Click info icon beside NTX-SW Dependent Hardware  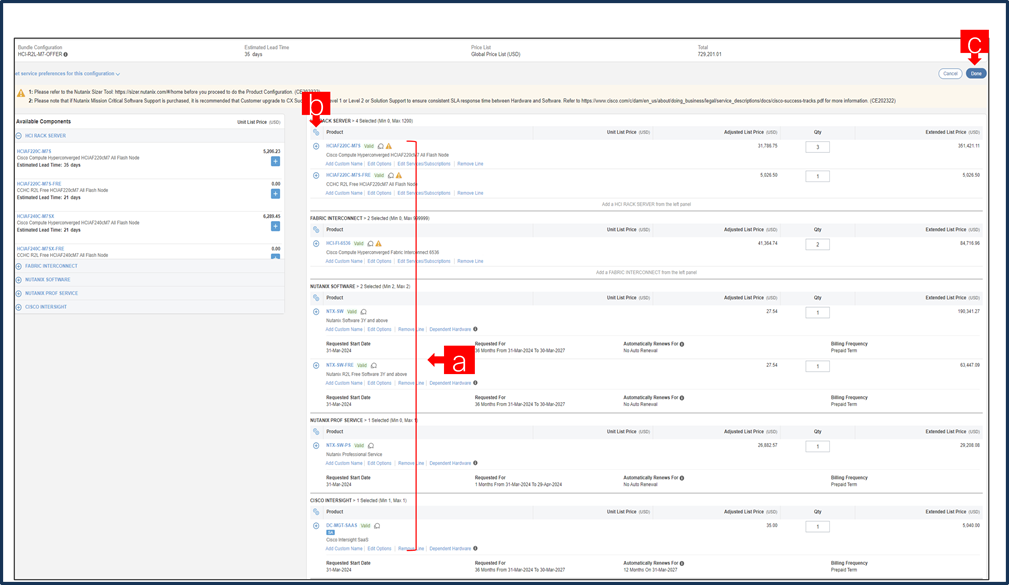tap(476, 330)
